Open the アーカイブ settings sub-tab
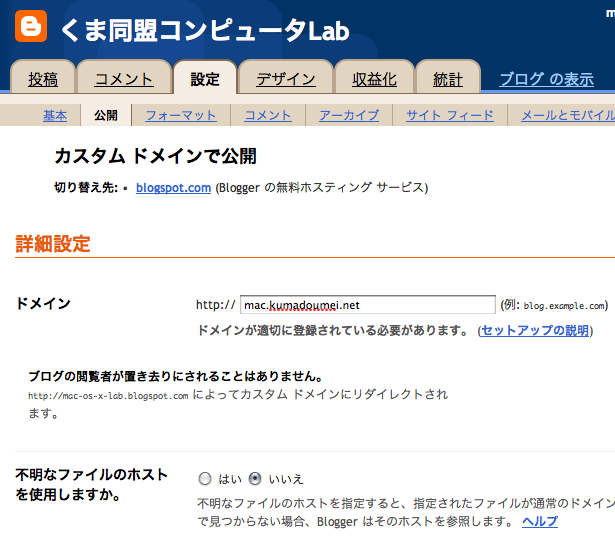 pos(349,115)
